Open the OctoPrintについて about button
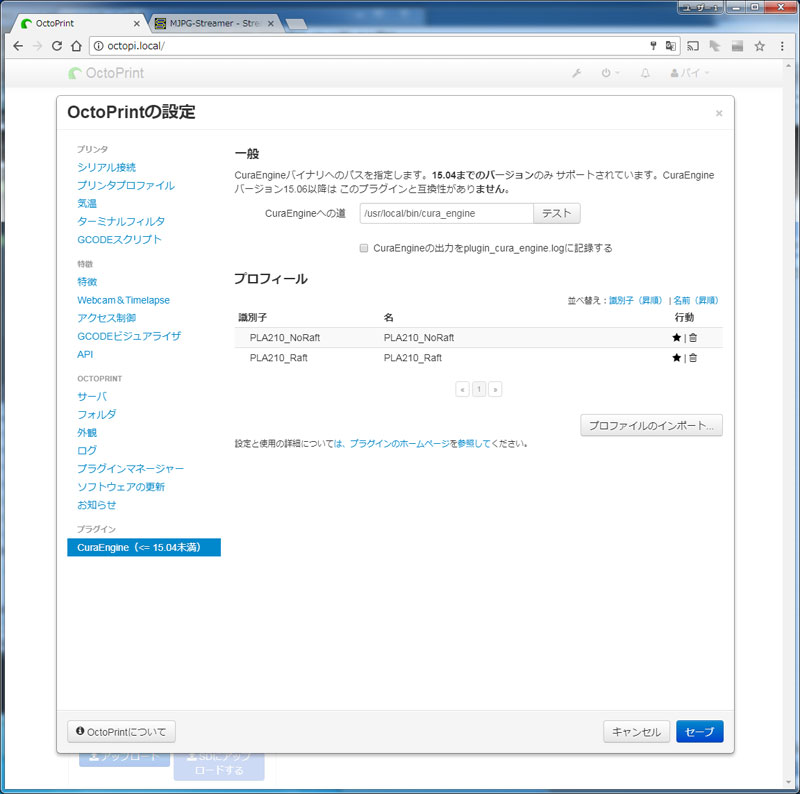Screen dimensions: 800x794 [x=121, y=732]
